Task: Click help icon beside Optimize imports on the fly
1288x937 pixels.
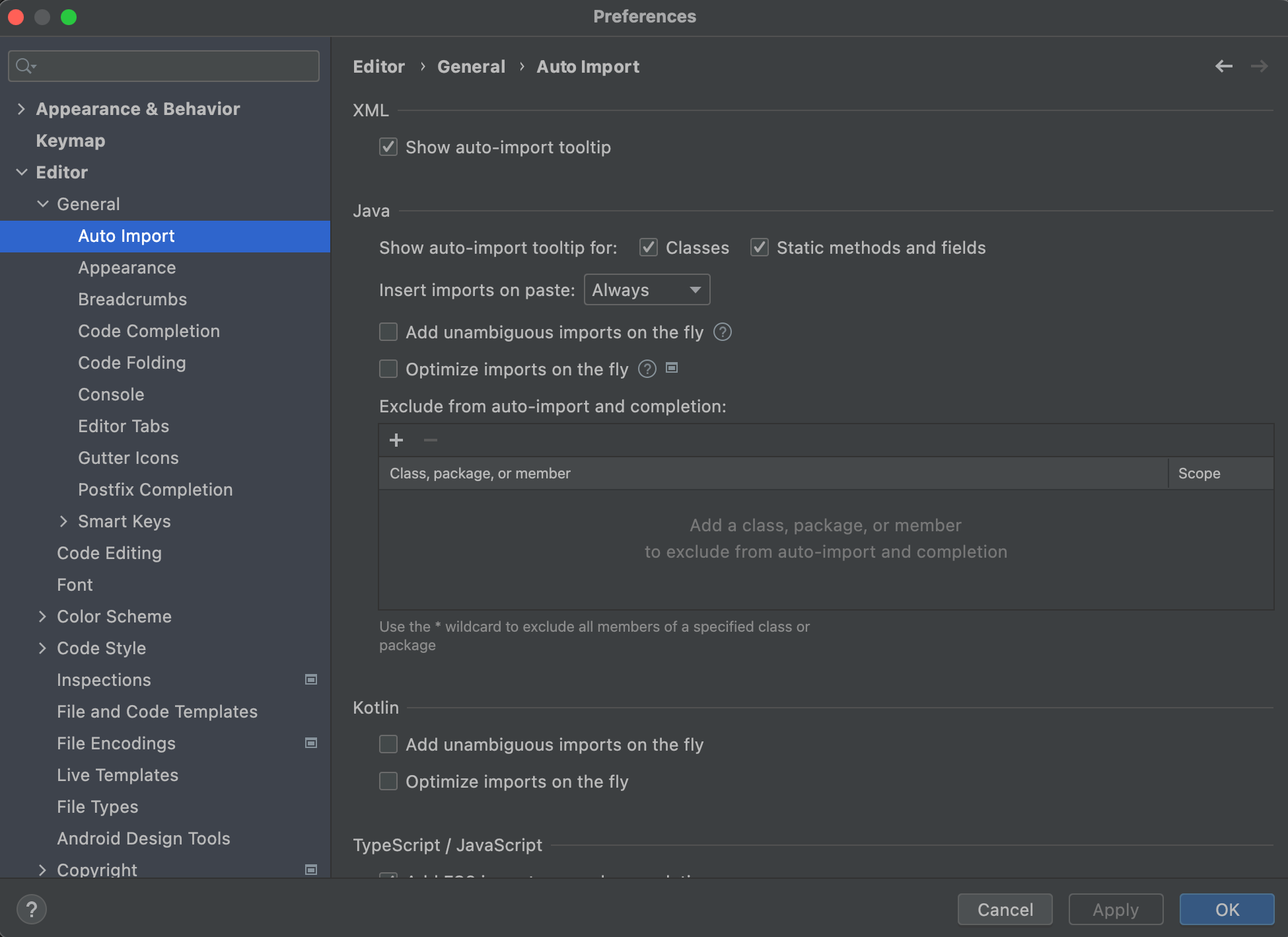Action: tap(647, 369)
